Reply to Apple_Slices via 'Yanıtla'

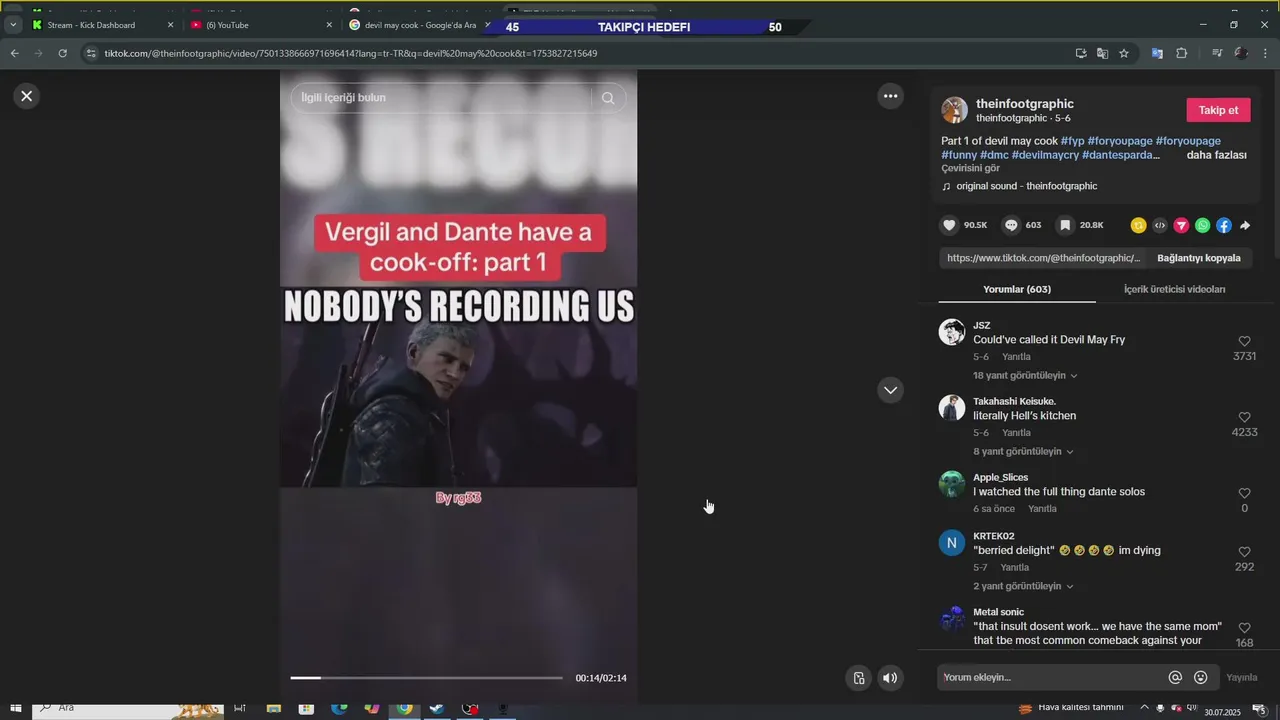1042,509
